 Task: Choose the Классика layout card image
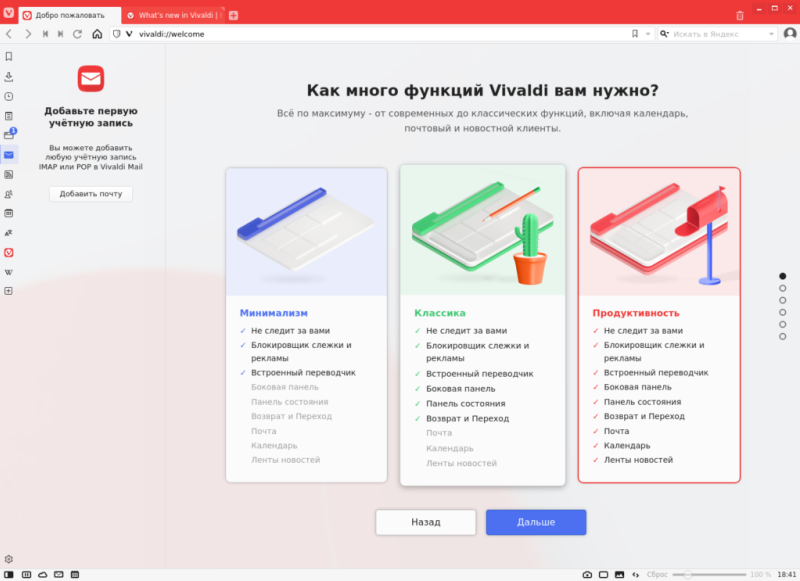[483, 230]
